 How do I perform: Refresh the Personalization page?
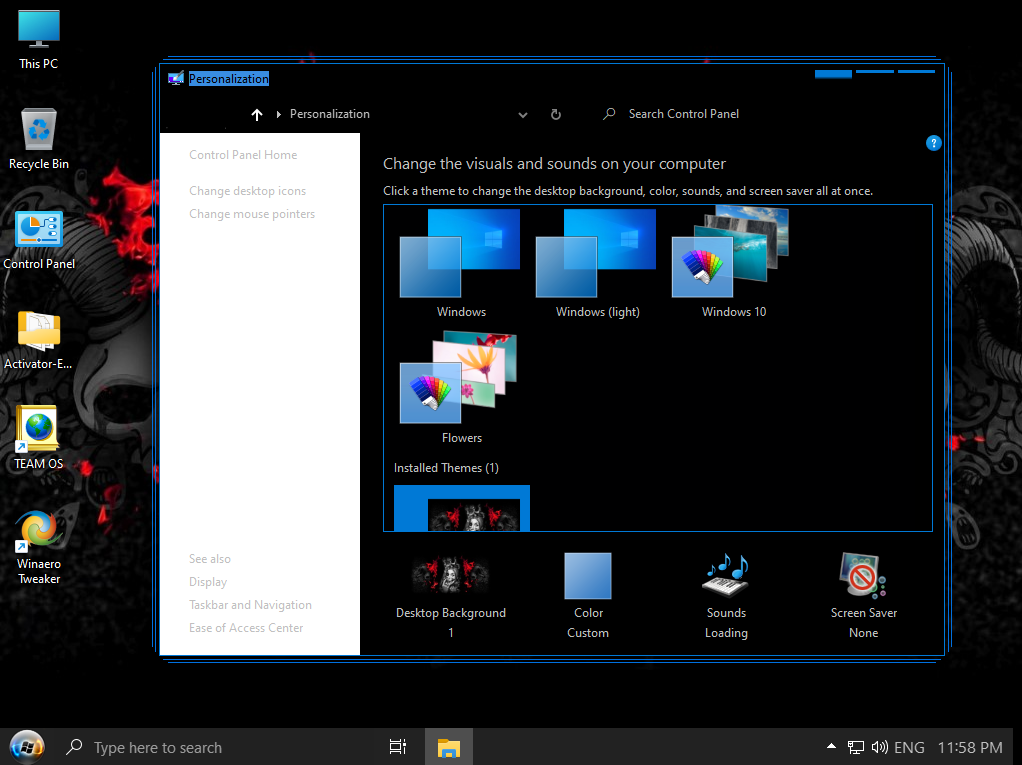(555, 115)
